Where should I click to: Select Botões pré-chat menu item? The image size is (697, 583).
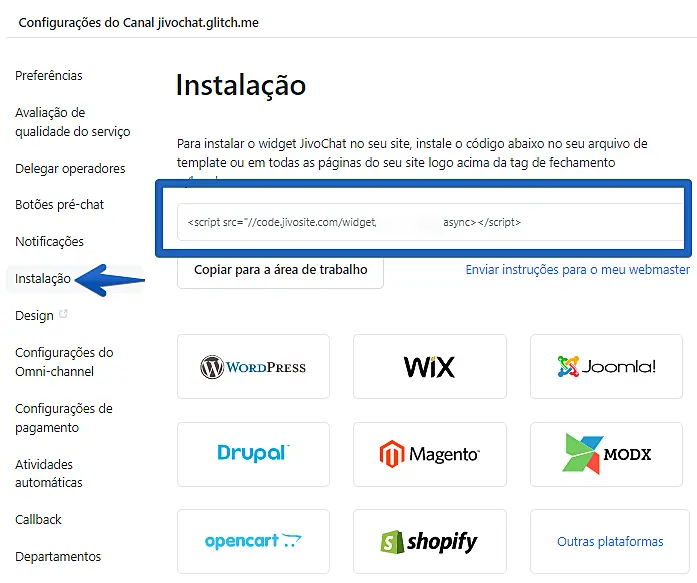click(x=60, y=205)
